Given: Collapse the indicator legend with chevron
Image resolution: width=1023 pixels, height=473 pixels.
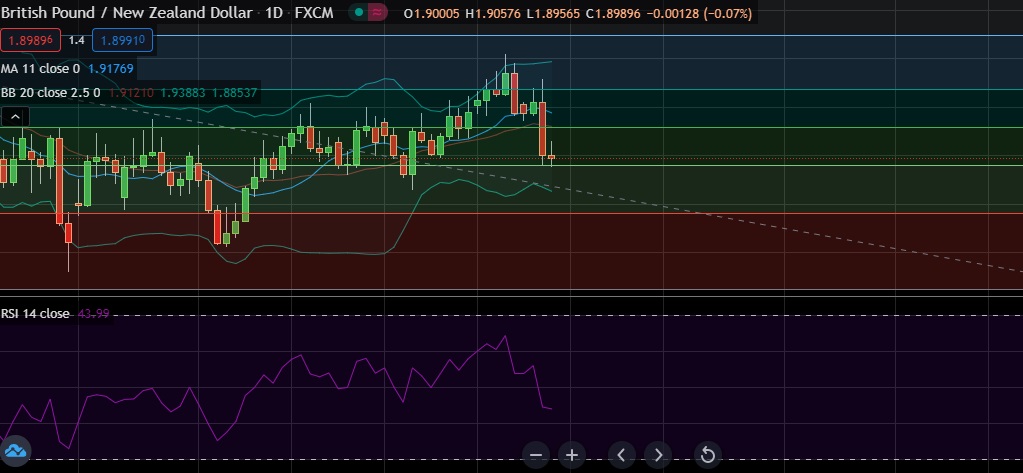Looking at the screenshot, I should click(x=14, y=117).
